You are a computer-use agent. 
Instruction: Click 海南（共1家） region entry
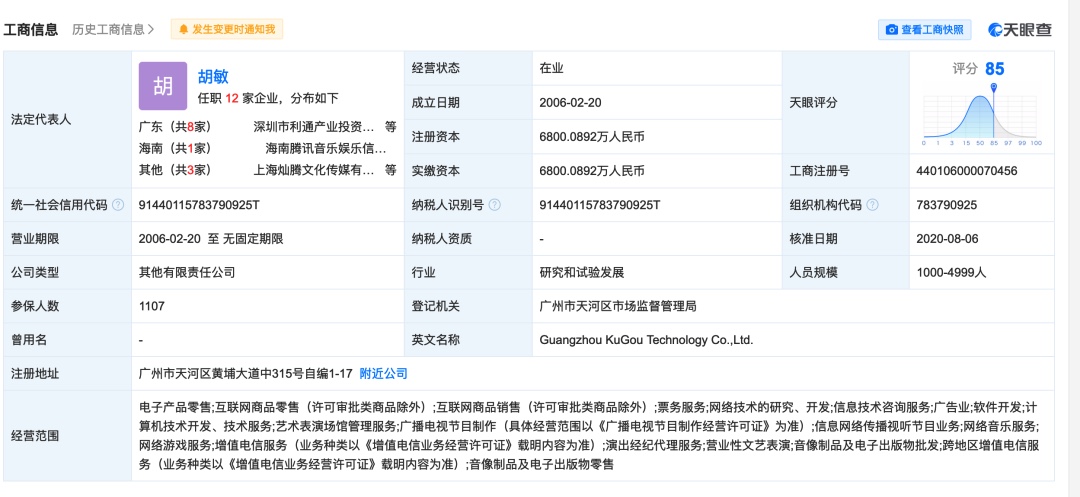point(175,148)
